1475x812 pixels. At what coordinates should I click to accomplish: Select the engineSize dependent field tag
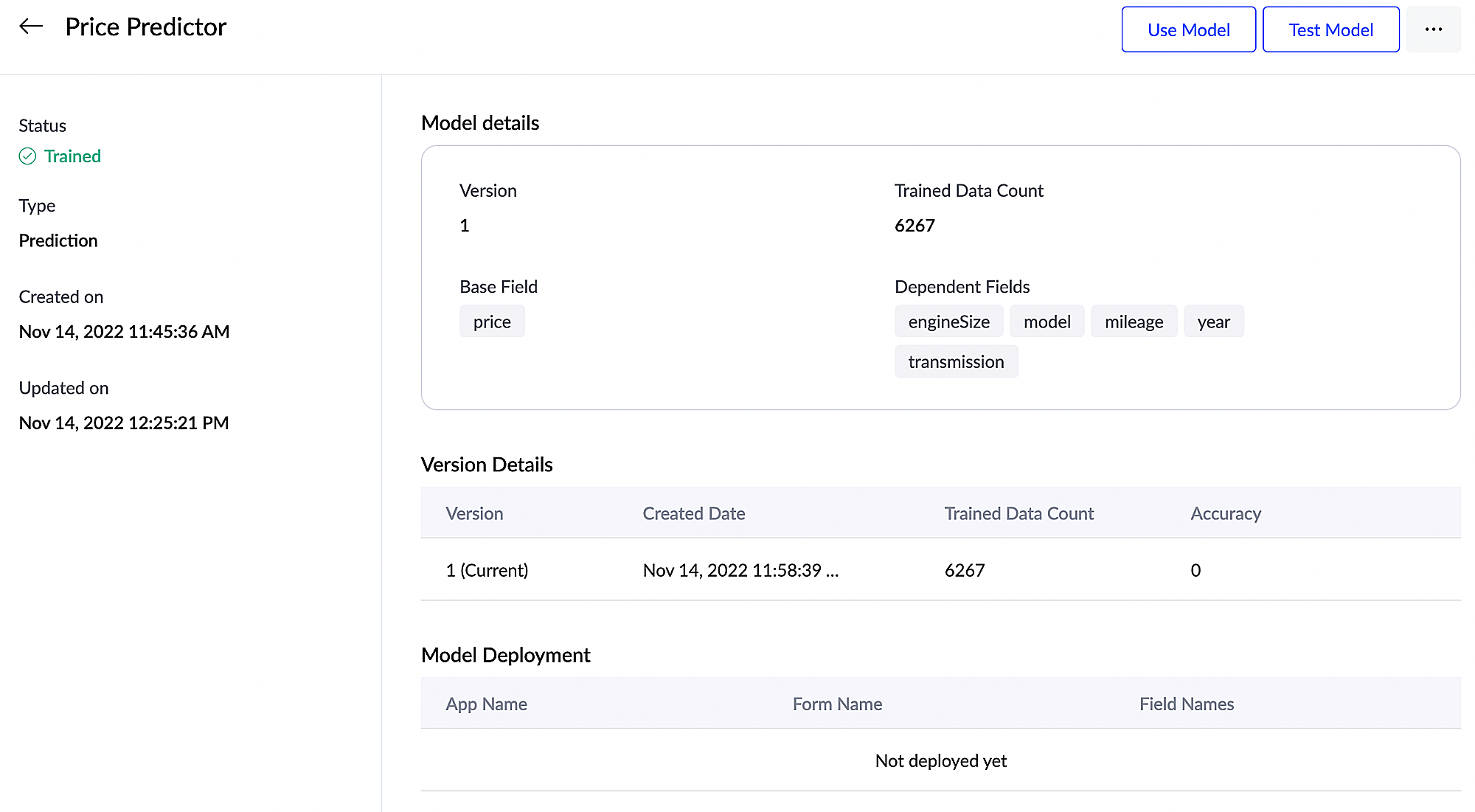[x=948, y=322]
